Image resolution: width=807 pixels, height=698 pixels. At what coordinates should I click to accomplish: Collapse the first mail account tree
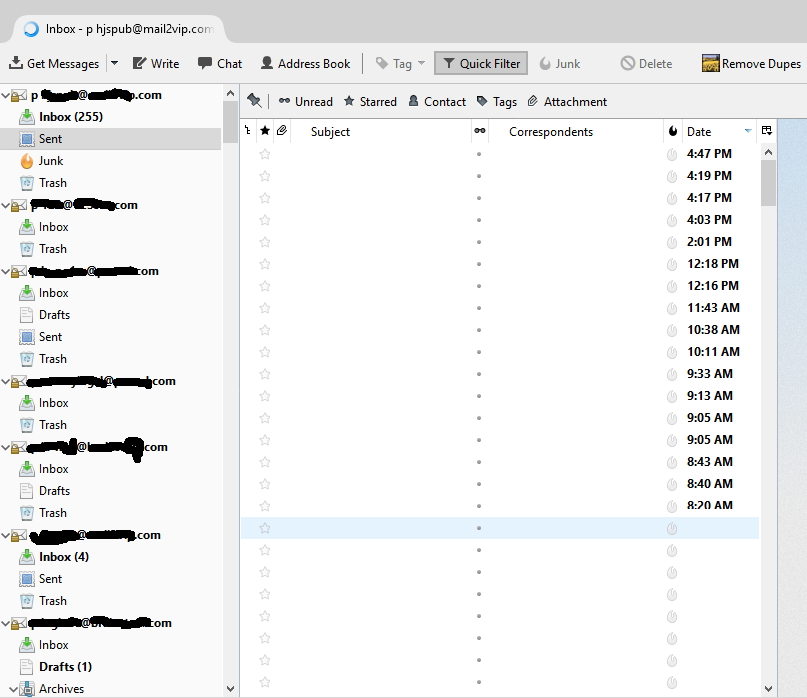pyautogui.click(x=6, y=96)
